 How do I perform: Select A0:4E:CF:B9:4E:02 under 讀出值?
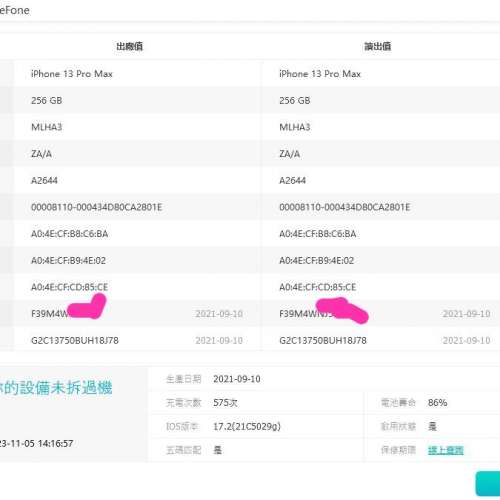point(317,260)
